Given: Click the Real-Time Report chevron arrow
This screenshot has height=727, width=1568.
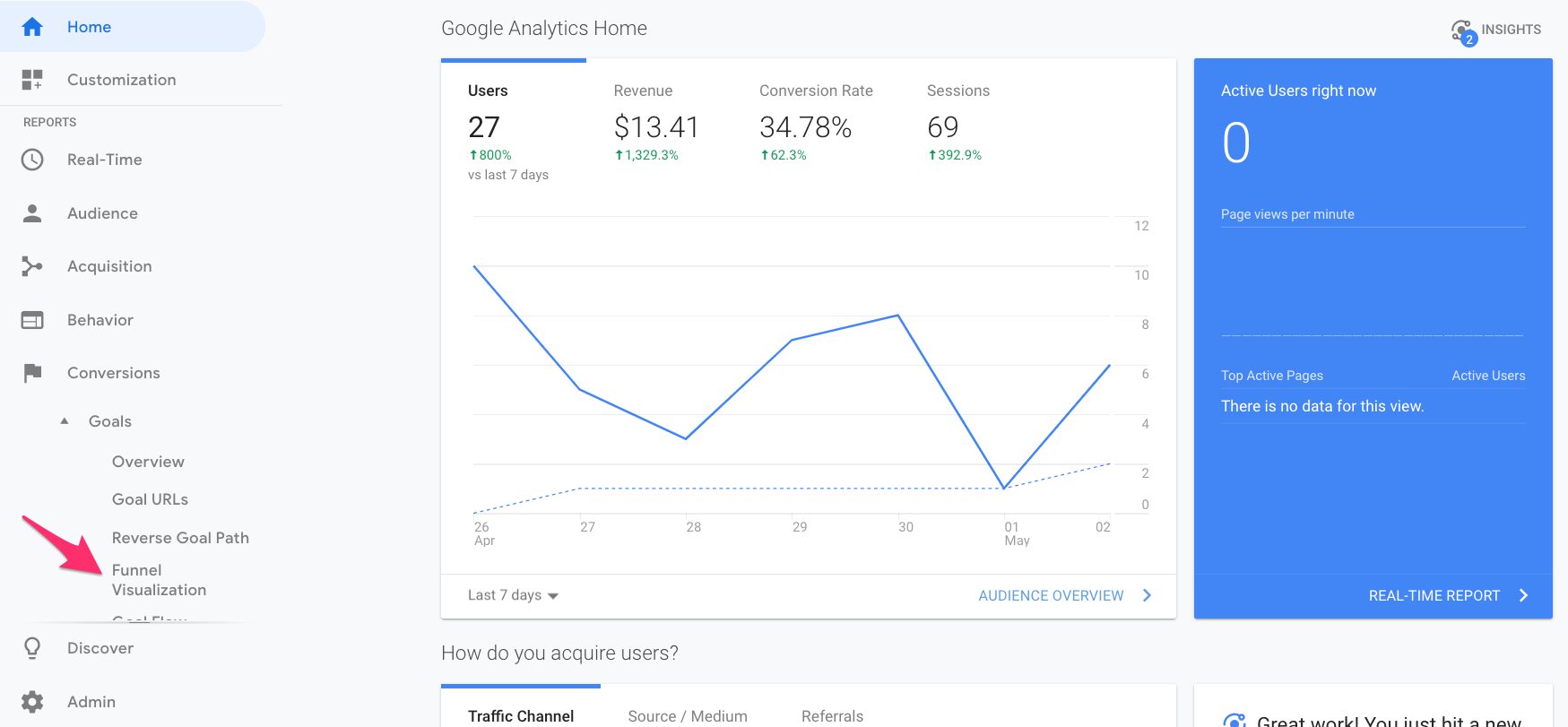Looking at the screenshot, I should (x=1522, y=595).
